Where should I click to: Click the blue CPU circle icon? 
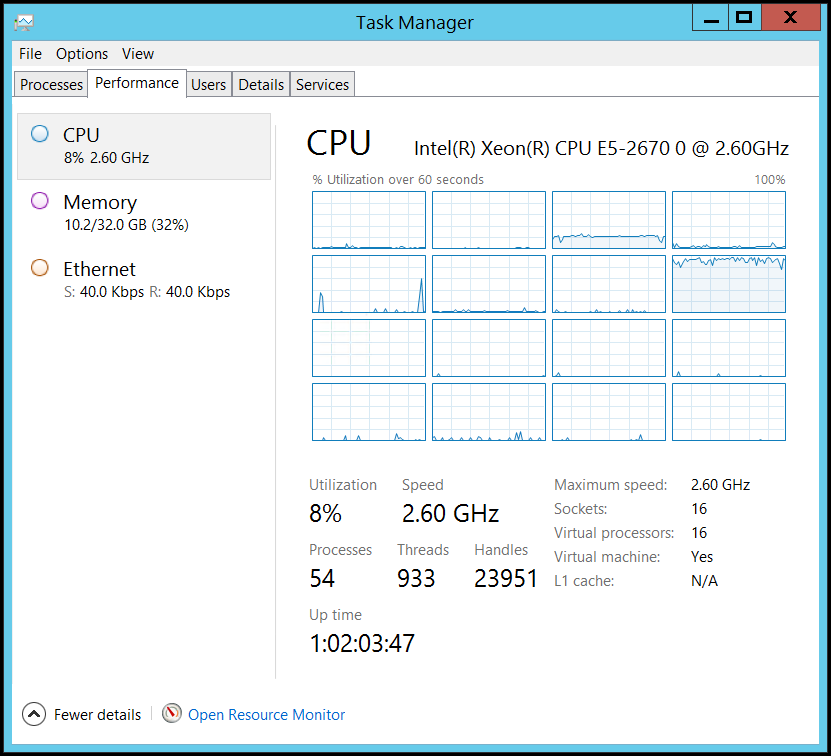point(40,134)
